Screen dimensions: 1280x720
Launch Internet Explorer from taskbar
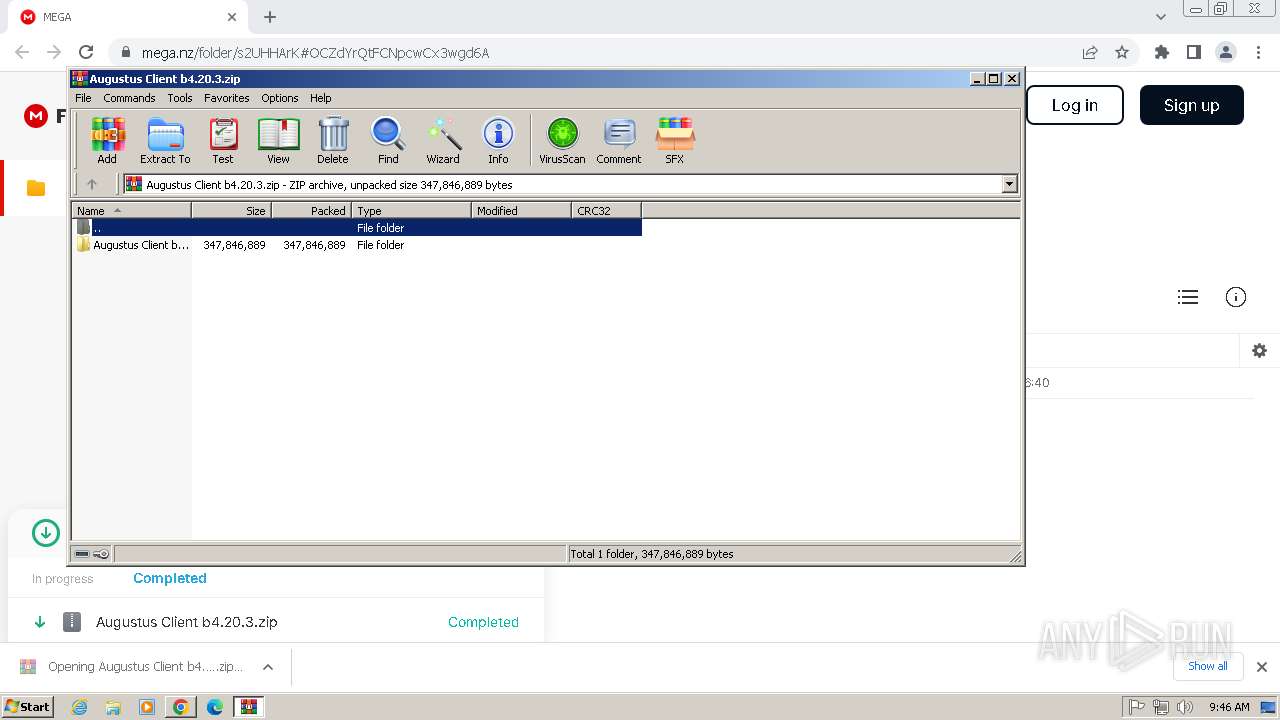tap(80, 707)
